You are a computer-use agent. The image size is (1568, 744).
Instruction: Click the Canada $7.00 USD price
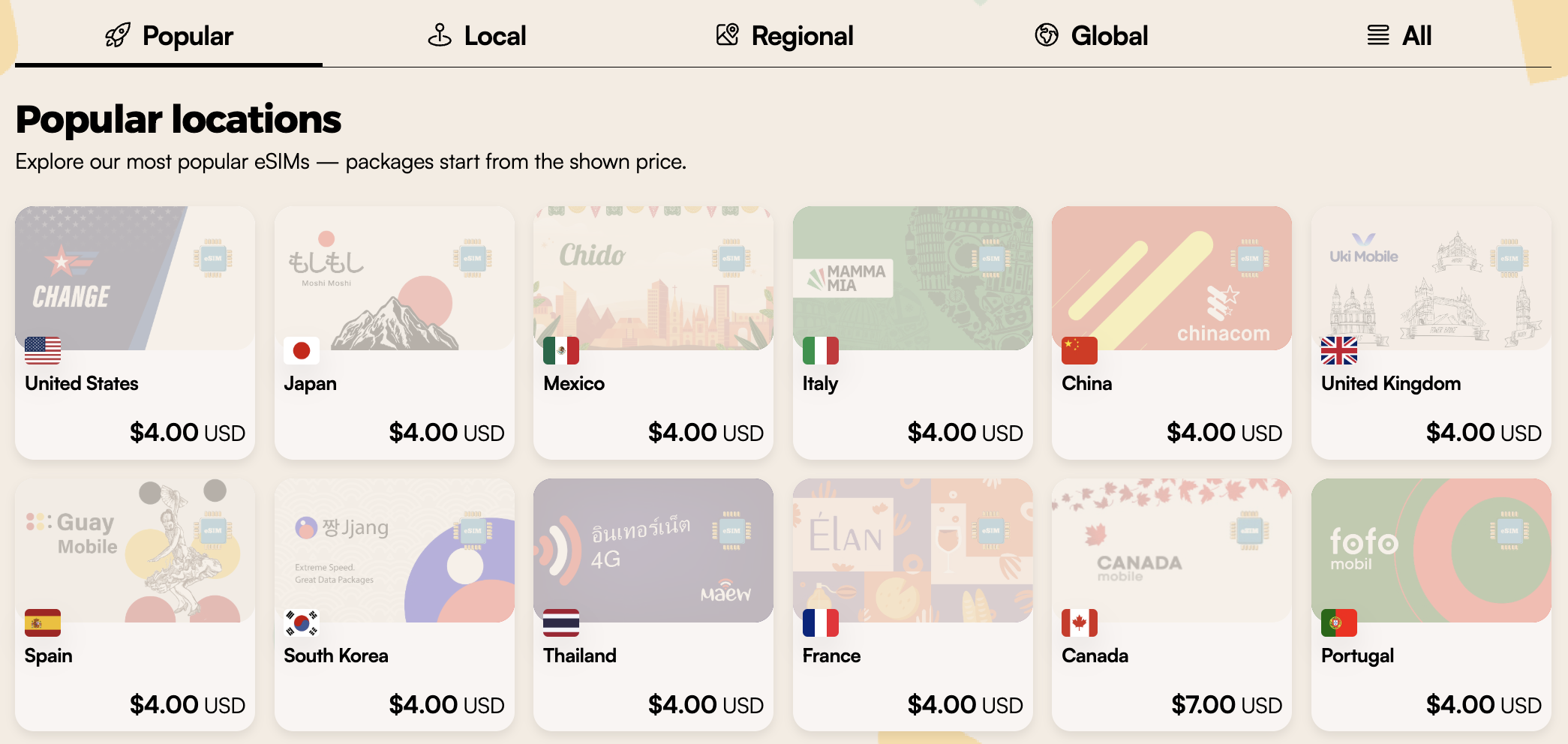[1226, 705]
